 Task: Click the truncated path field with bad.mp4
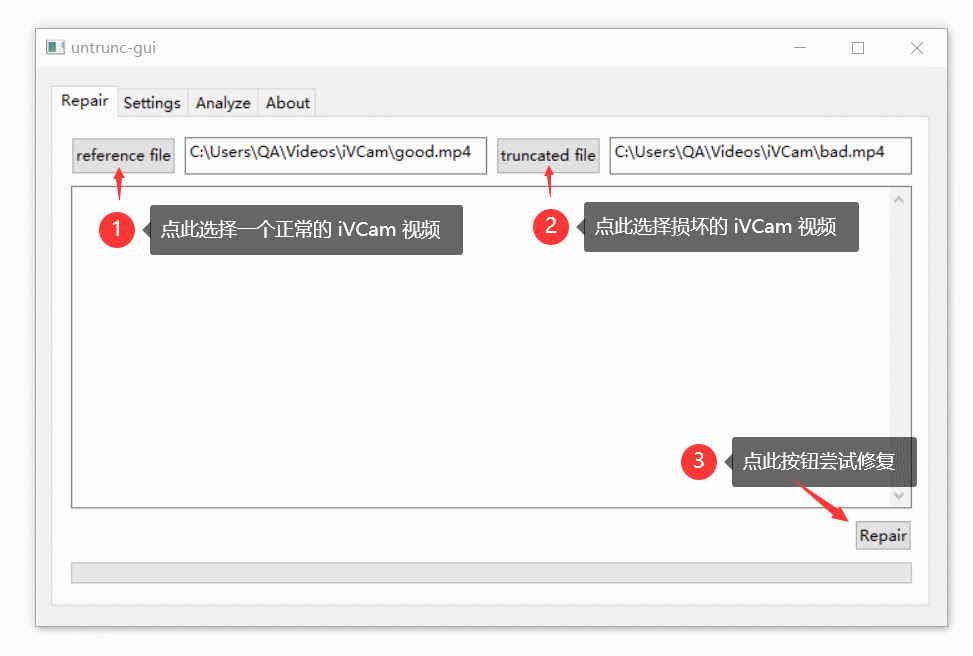click(761, 155)
